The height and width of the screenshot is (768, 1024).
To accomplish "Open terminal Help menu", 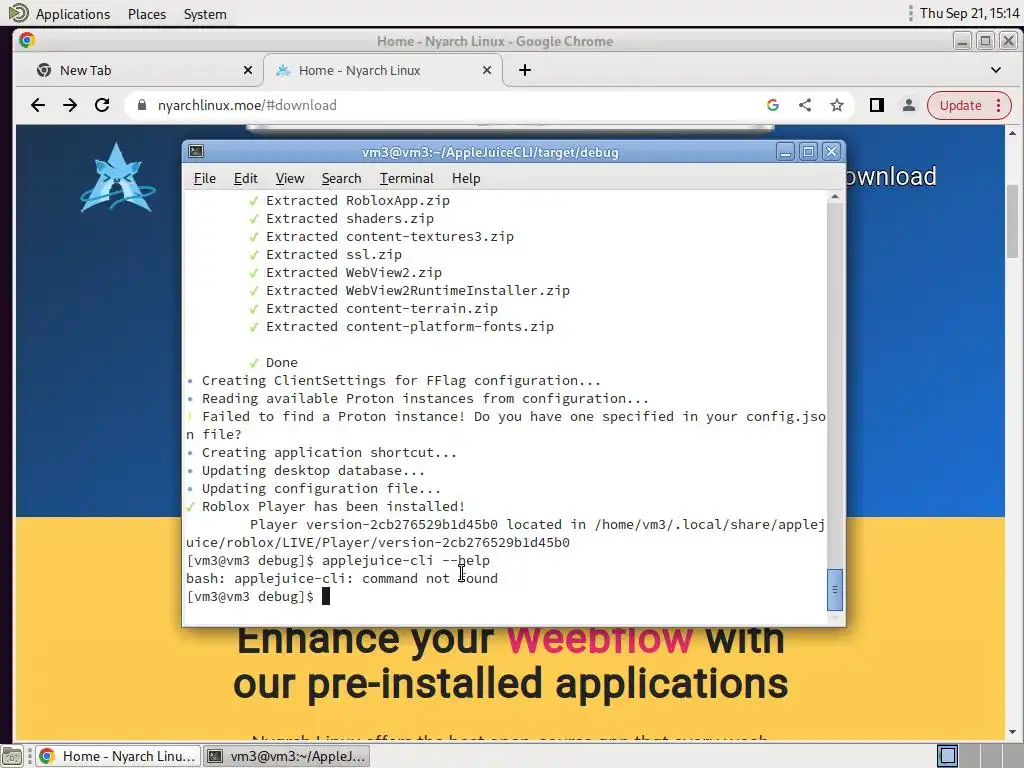I will tap(466, 178).
